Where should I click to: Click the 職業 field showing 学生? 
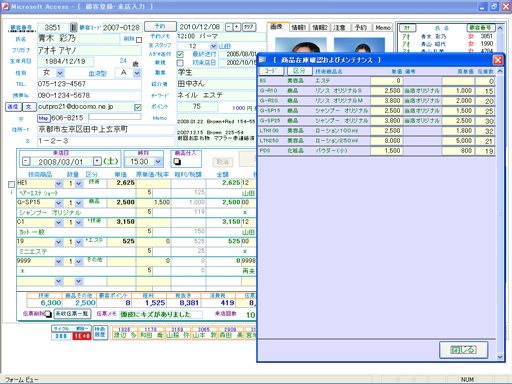pos(217,73)
